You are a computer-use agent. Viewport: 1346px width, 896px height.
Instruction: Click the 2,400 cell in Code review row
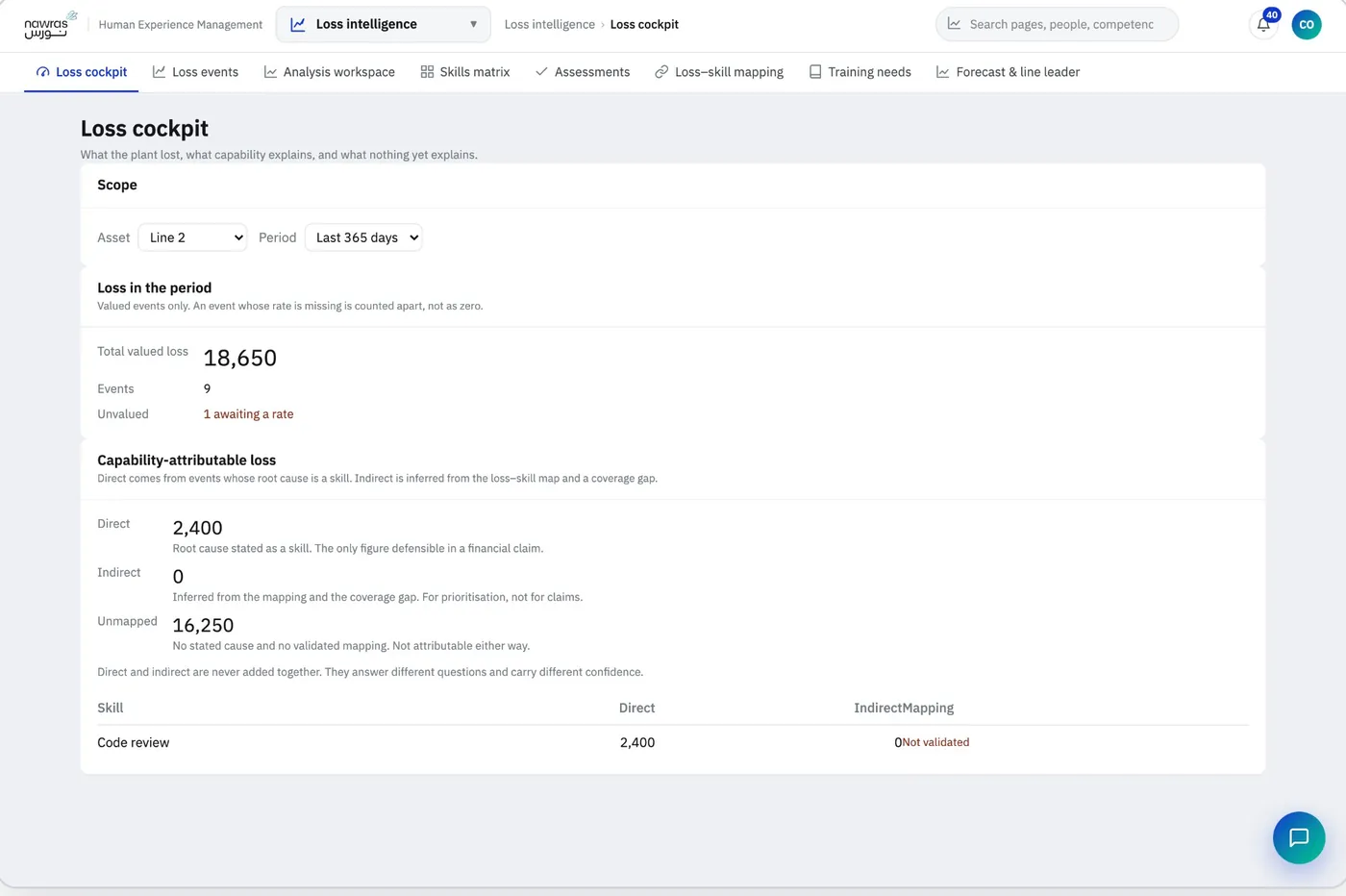pyautogui.click(x=637, y=742)
